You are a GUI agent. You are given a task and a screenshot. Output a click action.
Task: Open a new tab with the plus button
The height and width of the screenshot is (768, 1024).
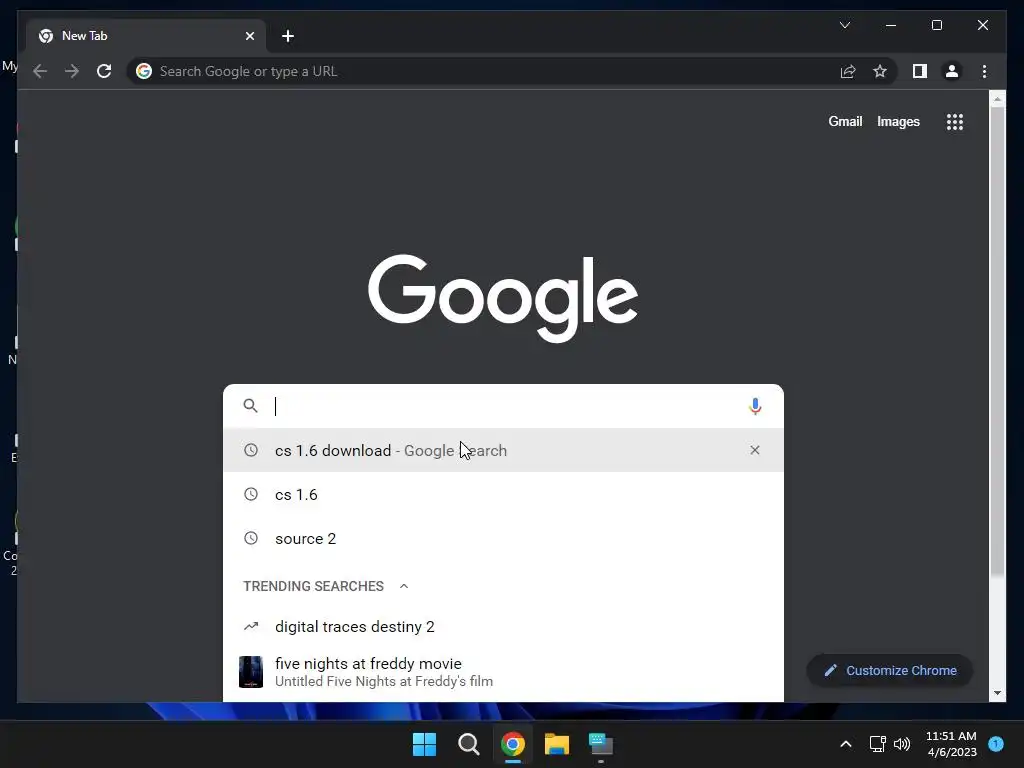(x=288, y=36)
